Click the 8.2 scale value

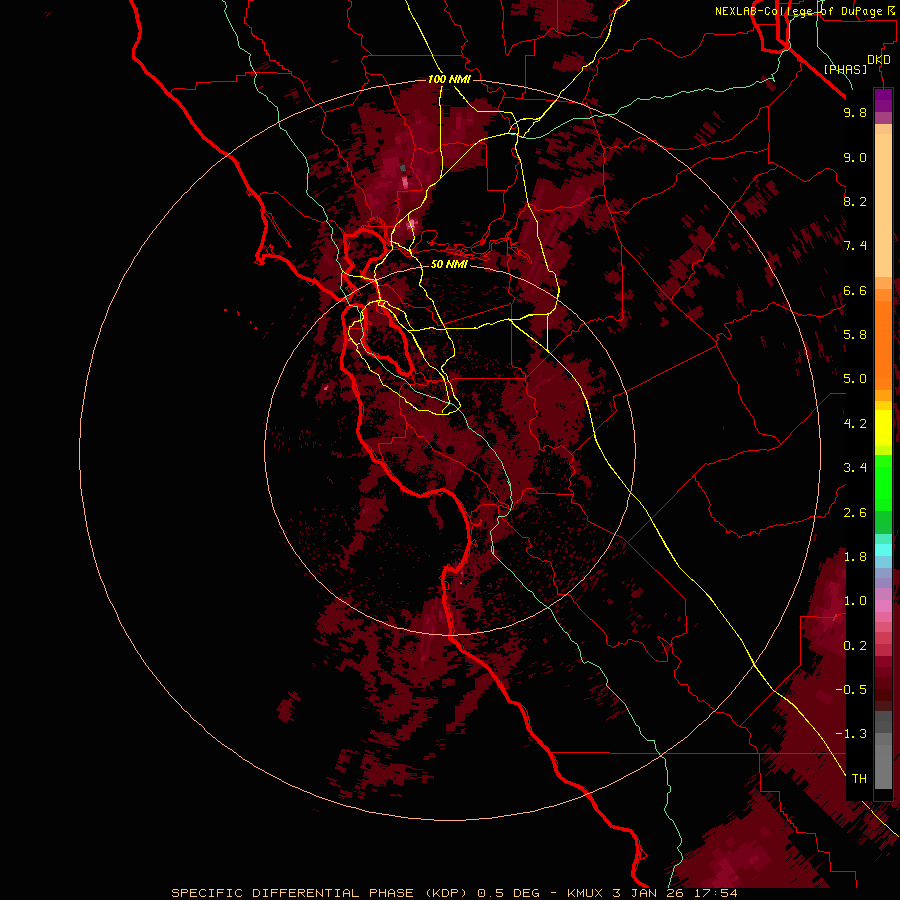(855, 201)
